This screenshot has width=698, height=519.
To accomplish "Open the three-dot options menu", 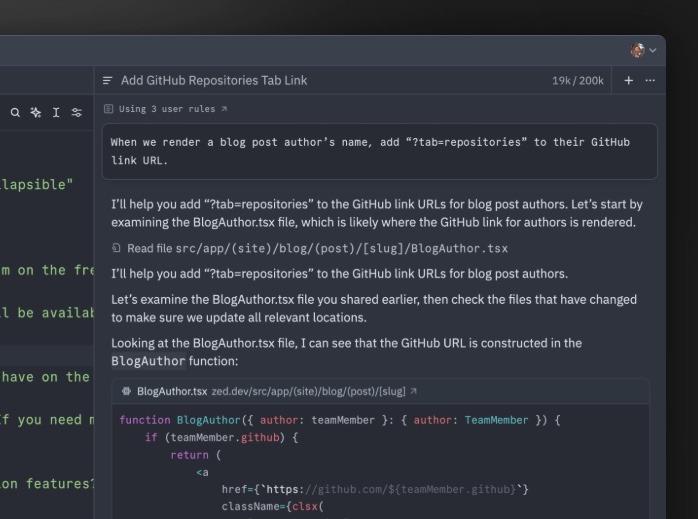I will tap(650, 81).
